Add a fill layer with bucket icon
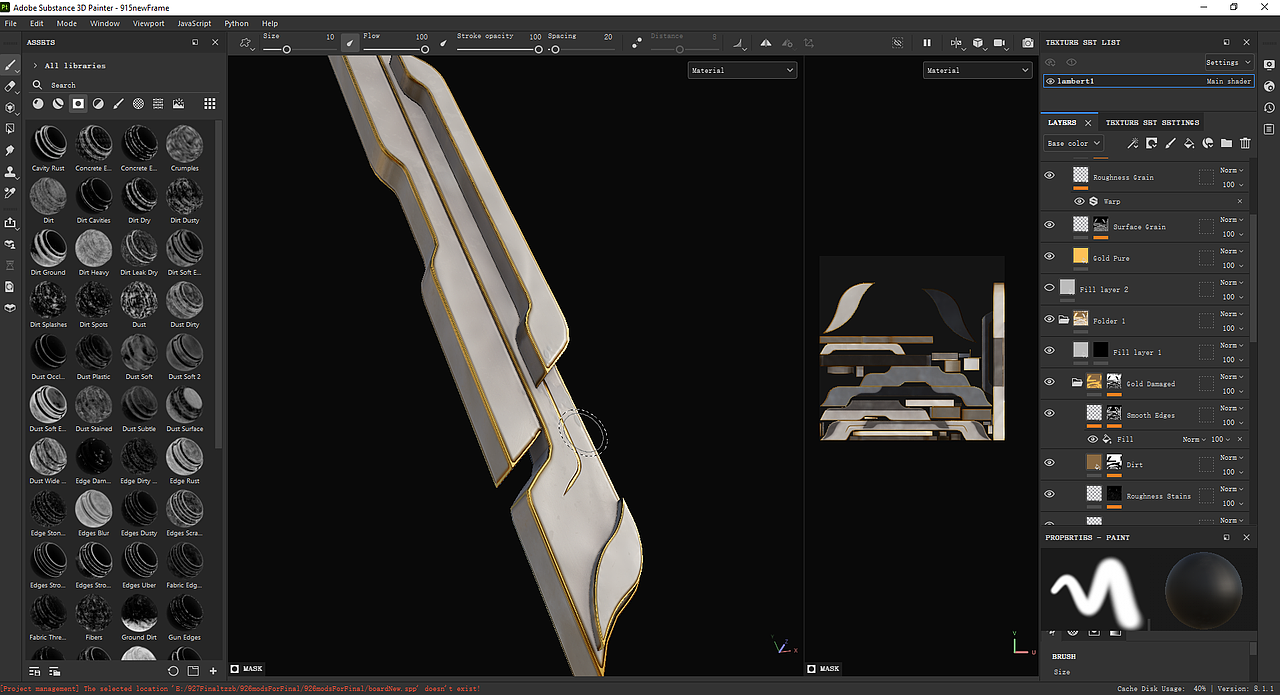The height and width of the screenshot is (695, 1280). [1189, 143]
